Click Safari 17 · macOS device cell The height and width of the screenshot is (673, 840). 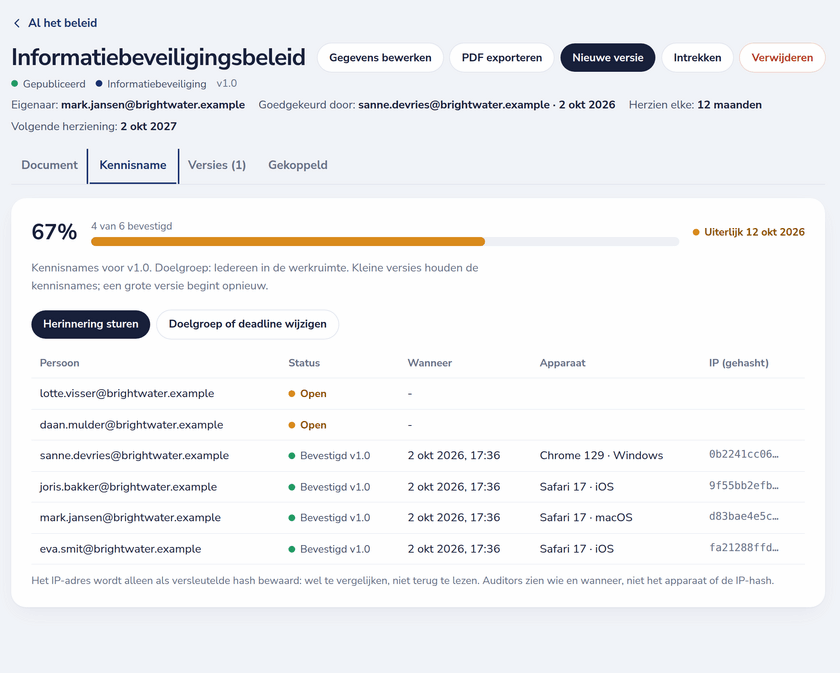pyautogui.click(x=586, y=518)
